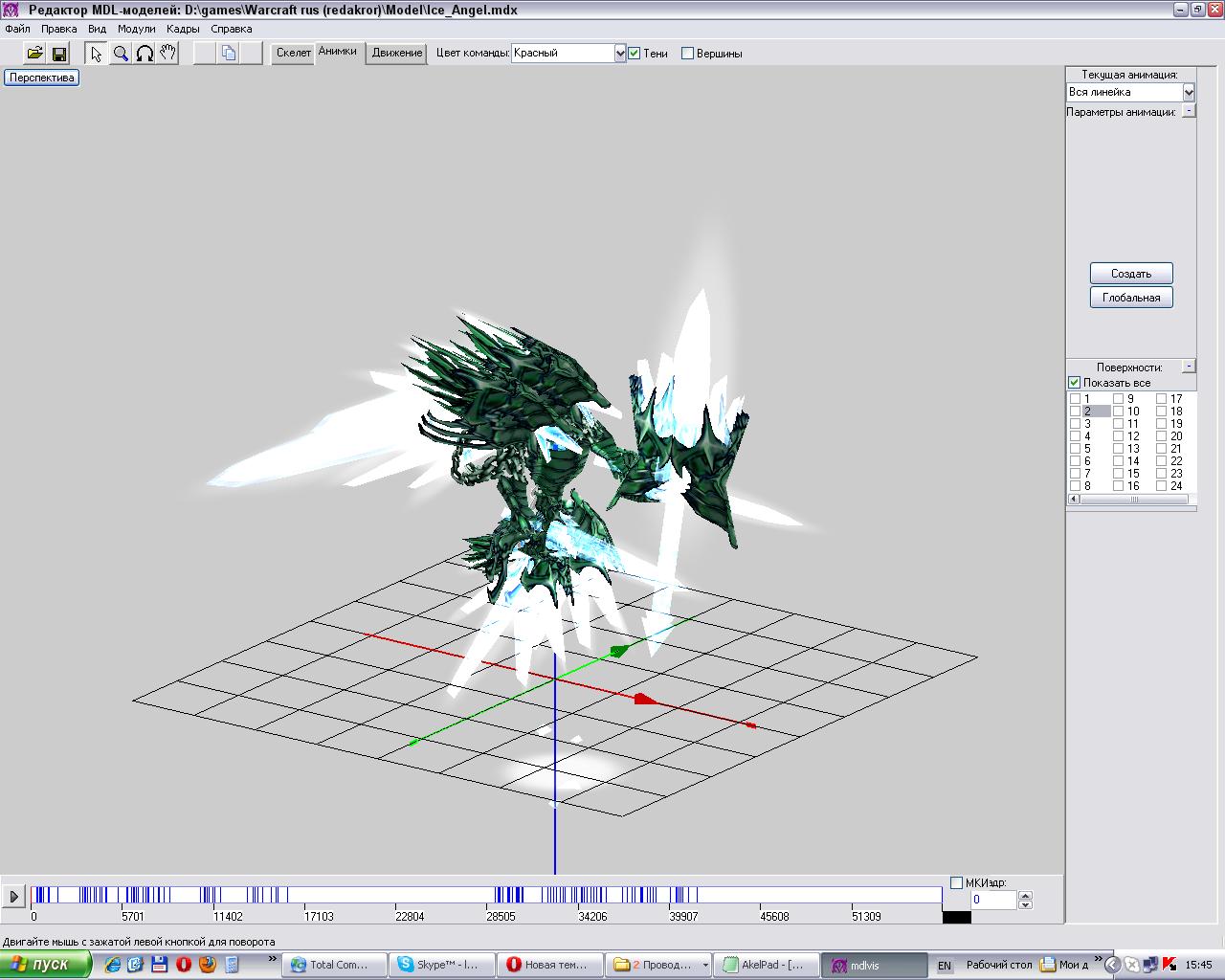The image size is (1225, 980).
Task: Toggle Показать все checkbox
Action: click(1075, 383)
